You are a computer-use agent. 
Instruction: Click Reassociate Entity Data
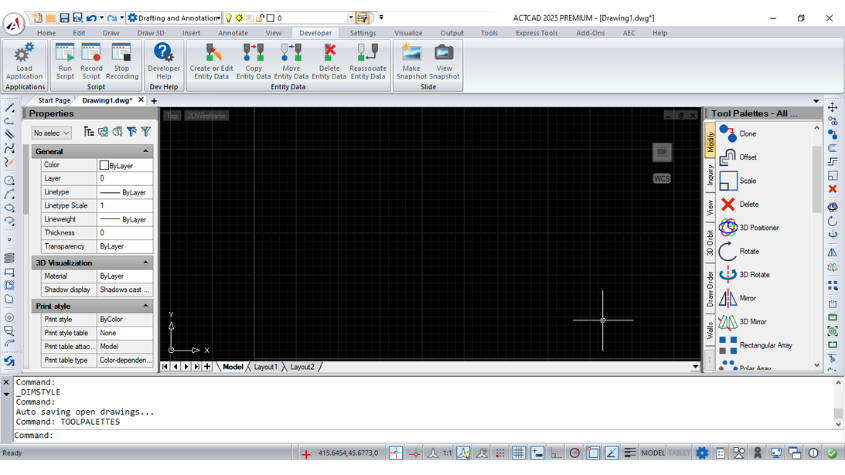[x=368, y=61]
